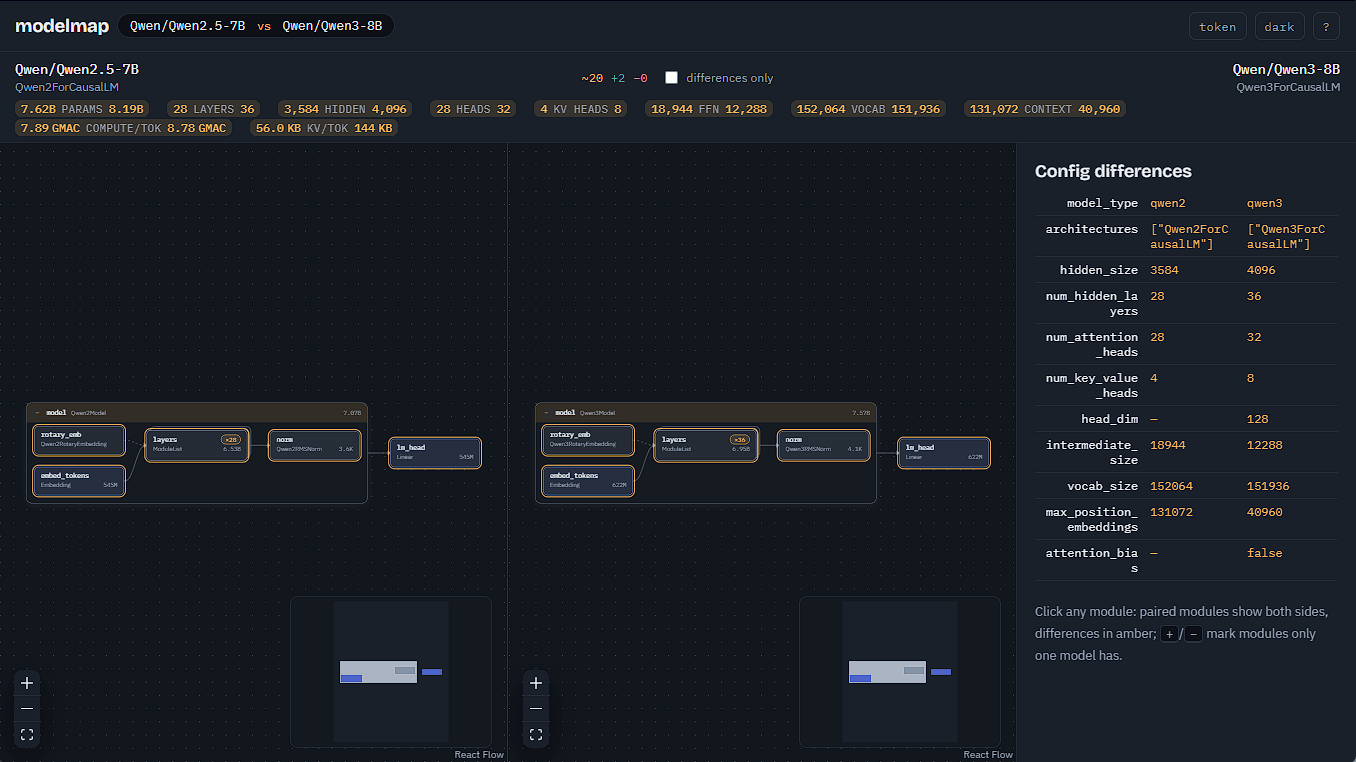The width and height of the screenshot is (1356, 762).
Task: Click the PARAMS stat chip
Action: 84,109
